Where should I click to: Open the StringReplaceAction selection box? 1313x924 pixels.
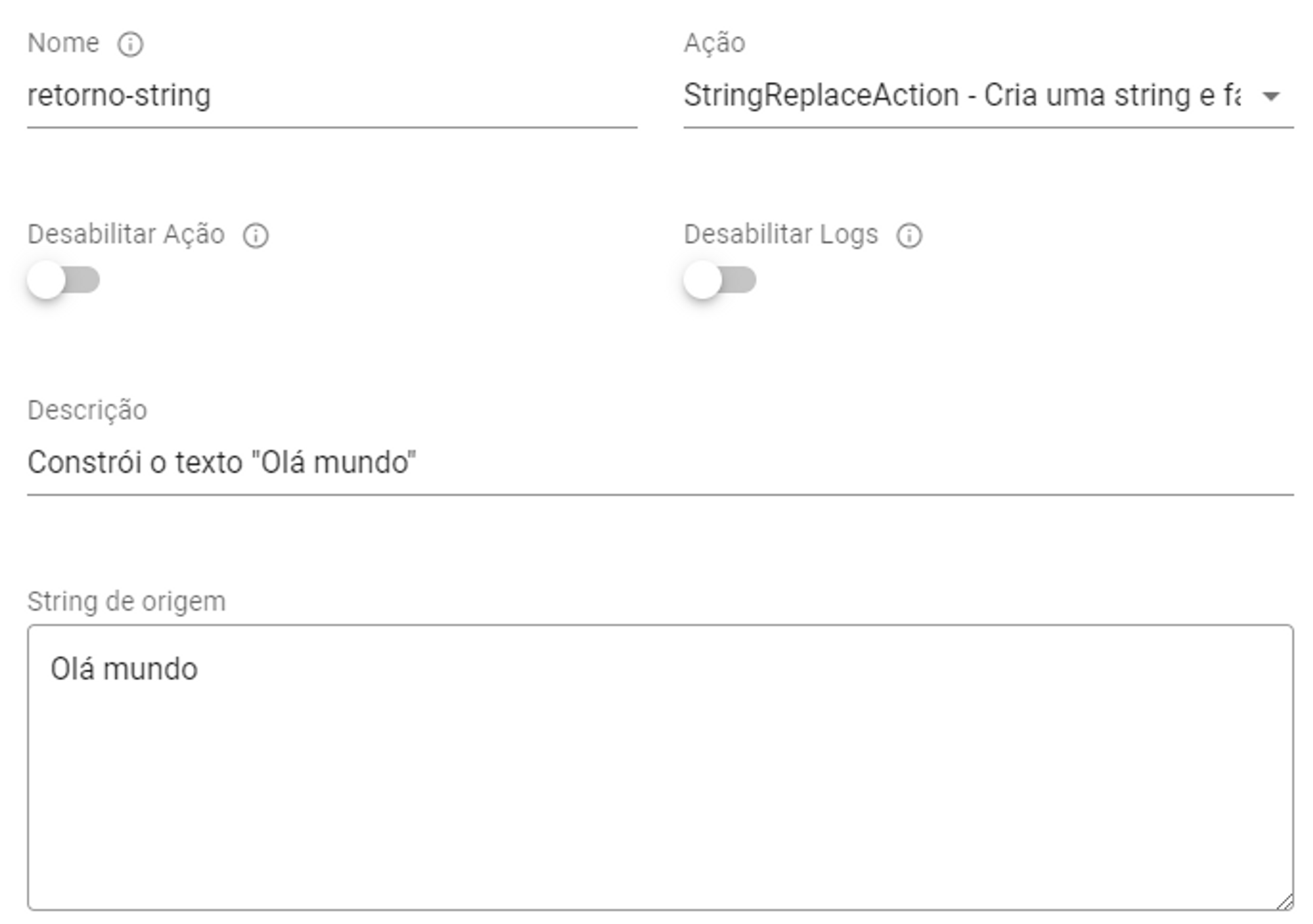tap(962, 96)
